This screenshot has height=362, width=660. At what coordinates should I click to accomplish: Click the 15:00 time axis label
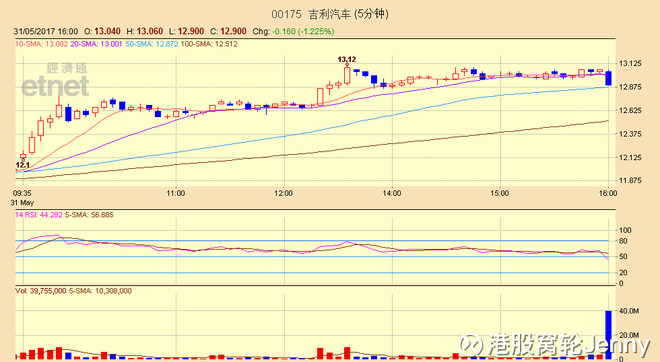coord(499,193)
